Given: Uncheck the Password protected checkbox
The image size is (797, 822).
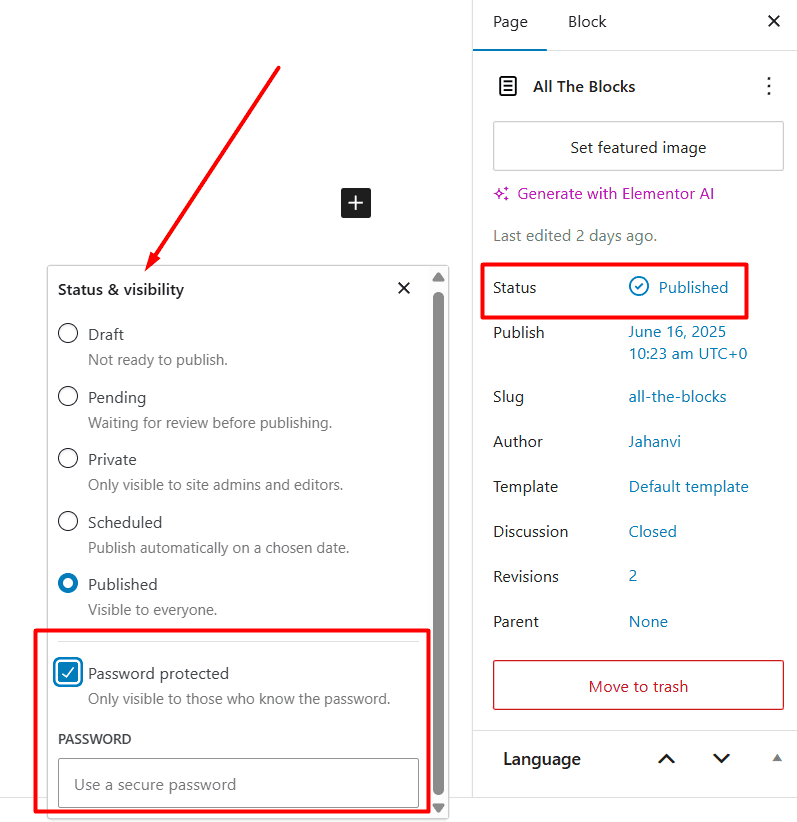Looking at the screenshot, I should click(x=68, y=672).
